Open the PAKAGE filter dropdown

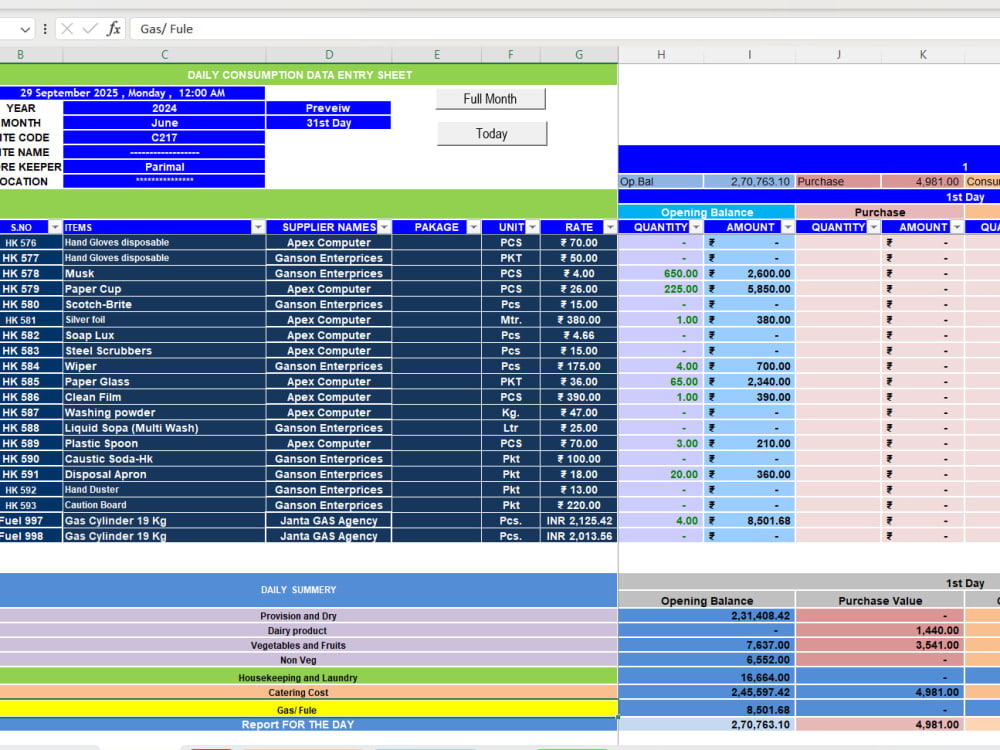473,228
